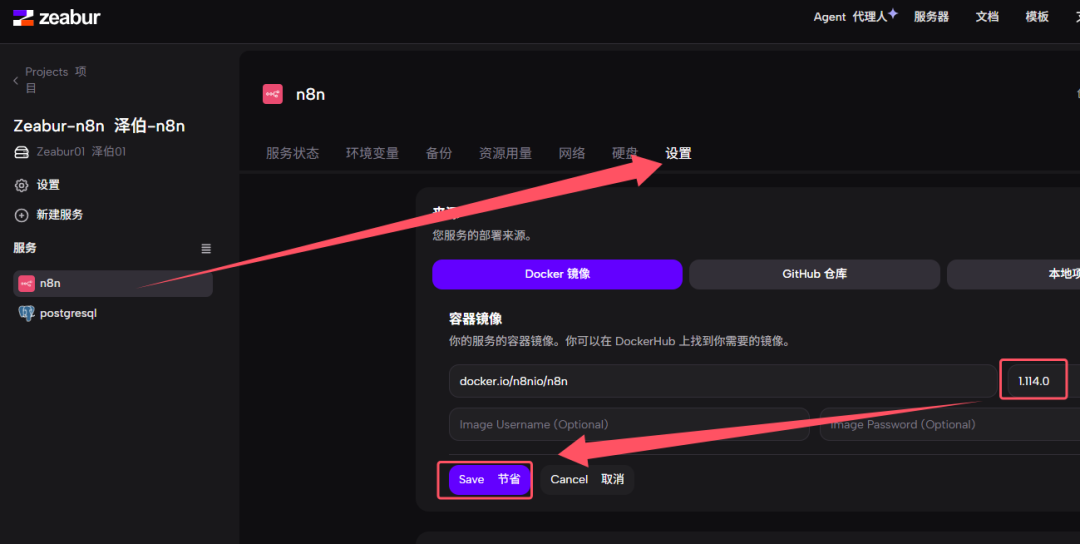Open 模板 in top navigation

[1037, 17]
